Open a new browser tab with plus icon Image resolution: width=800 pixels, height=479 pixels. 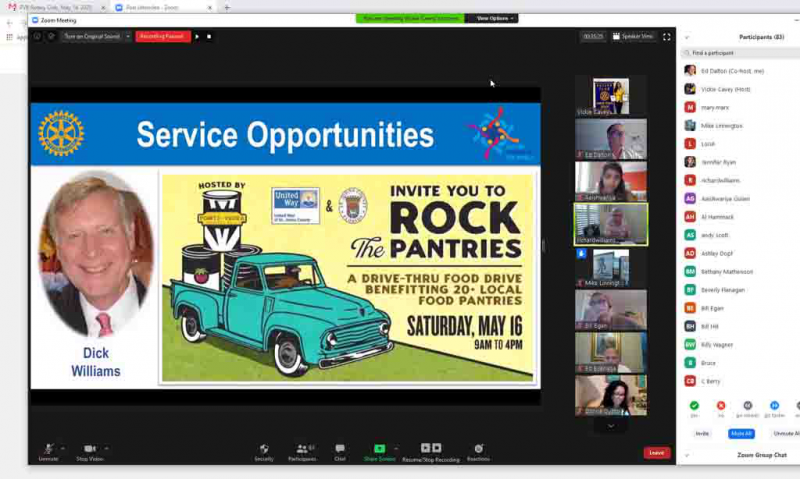click(x=227, y=8)
